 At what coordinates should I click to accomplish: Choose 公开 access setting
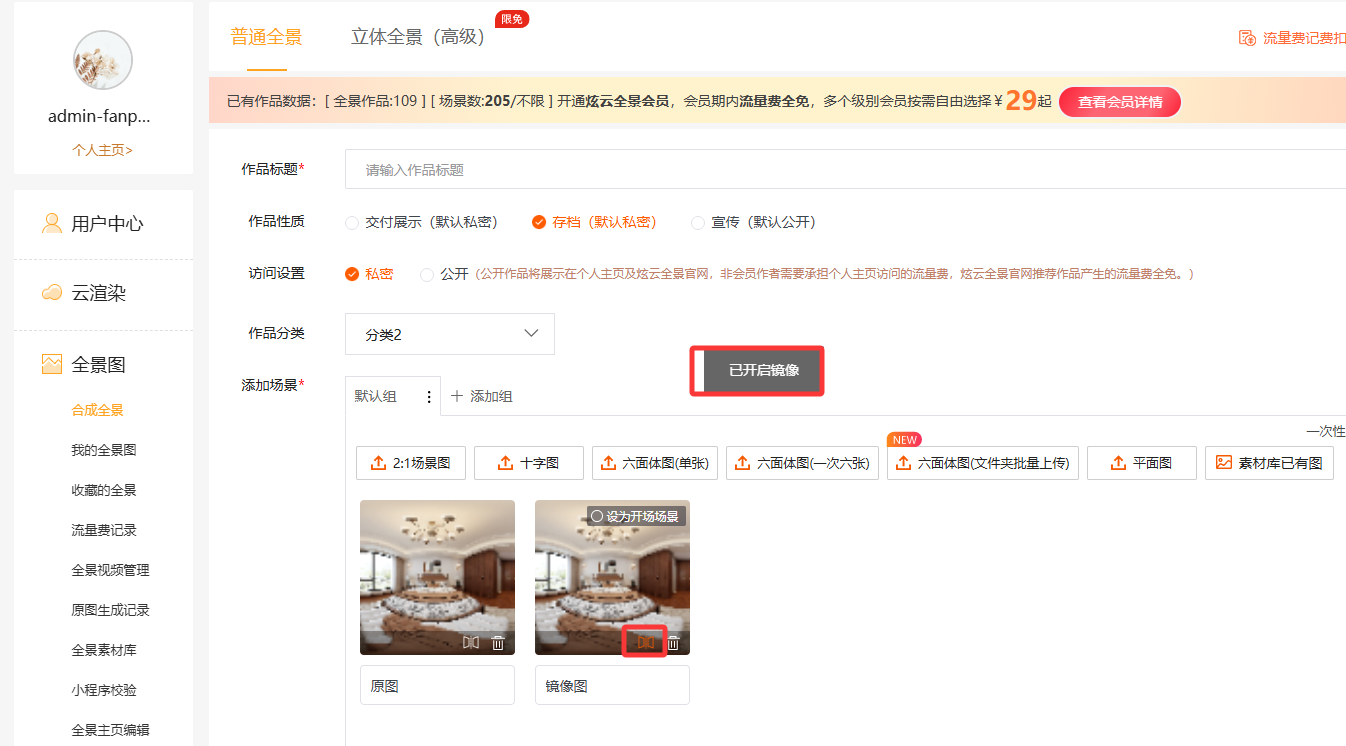(427, 274)
